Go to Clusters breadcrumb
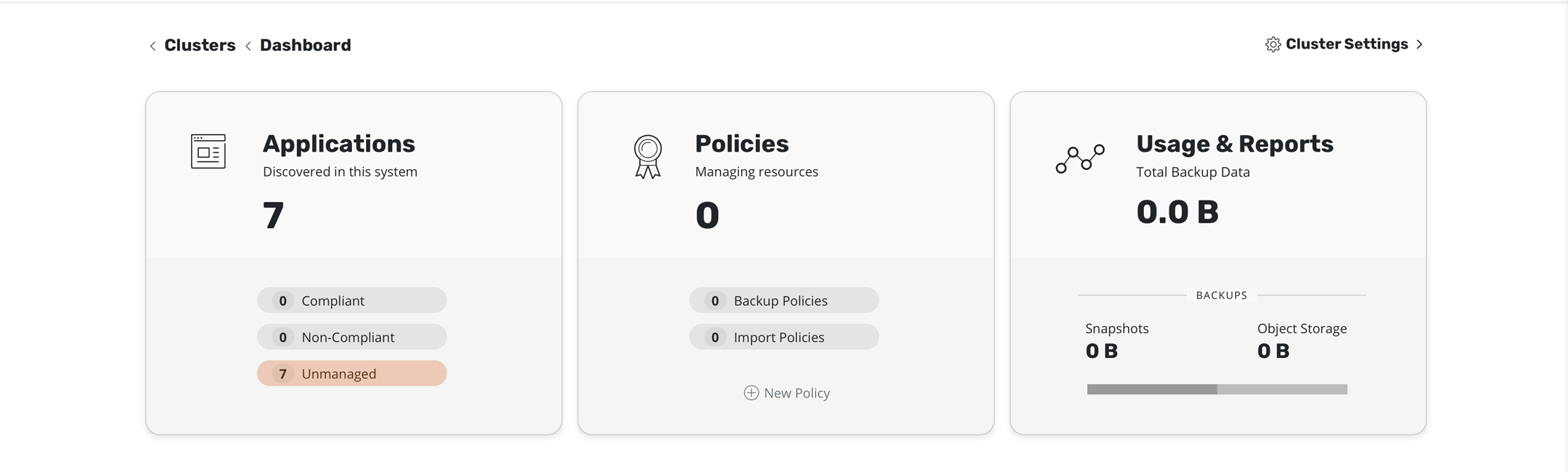The height and width of the screenshot is (472, 1568). 200,45
